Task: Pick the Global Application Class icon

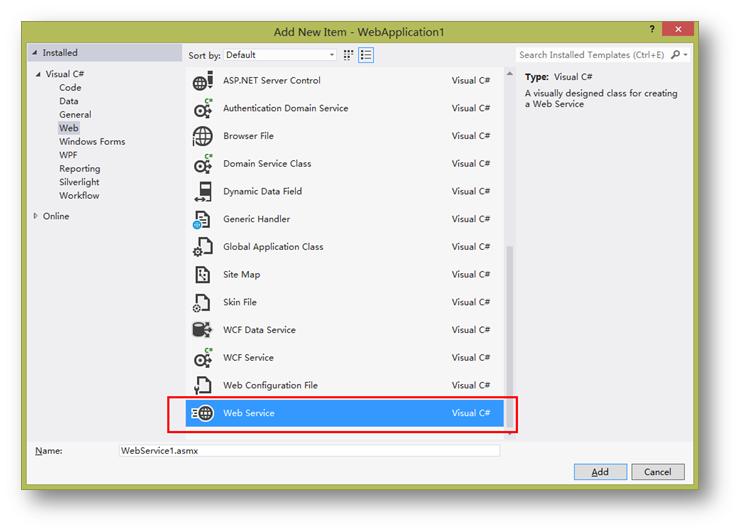Action: click(x=202, y=247)
